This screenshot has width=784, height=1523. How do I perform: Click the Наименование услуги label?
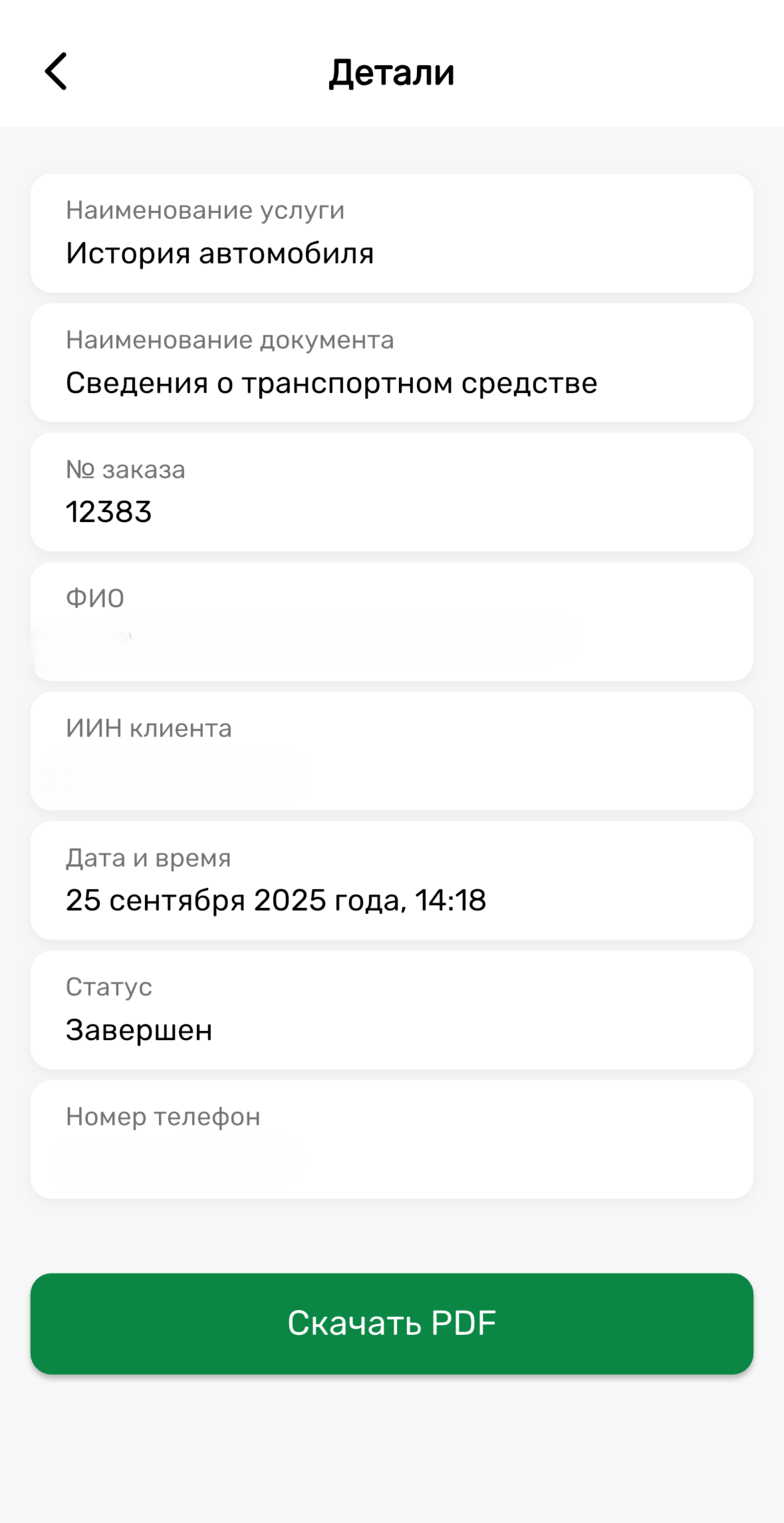click(x=205, y=210)
